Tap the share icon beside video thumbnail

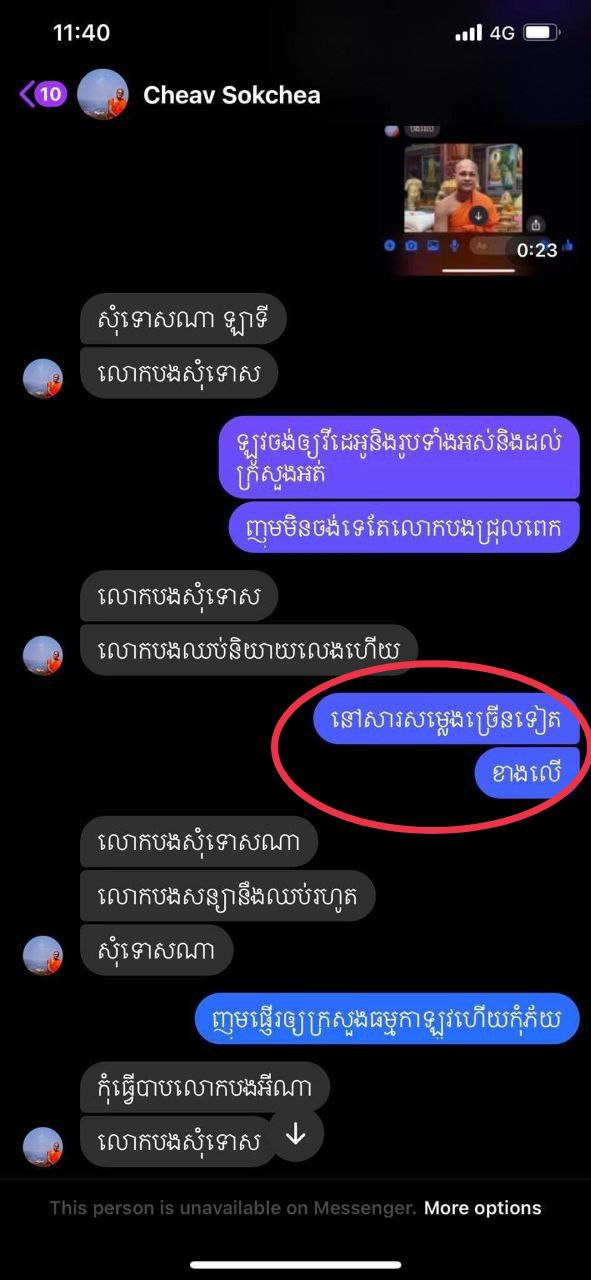click(x=537, y=224)
